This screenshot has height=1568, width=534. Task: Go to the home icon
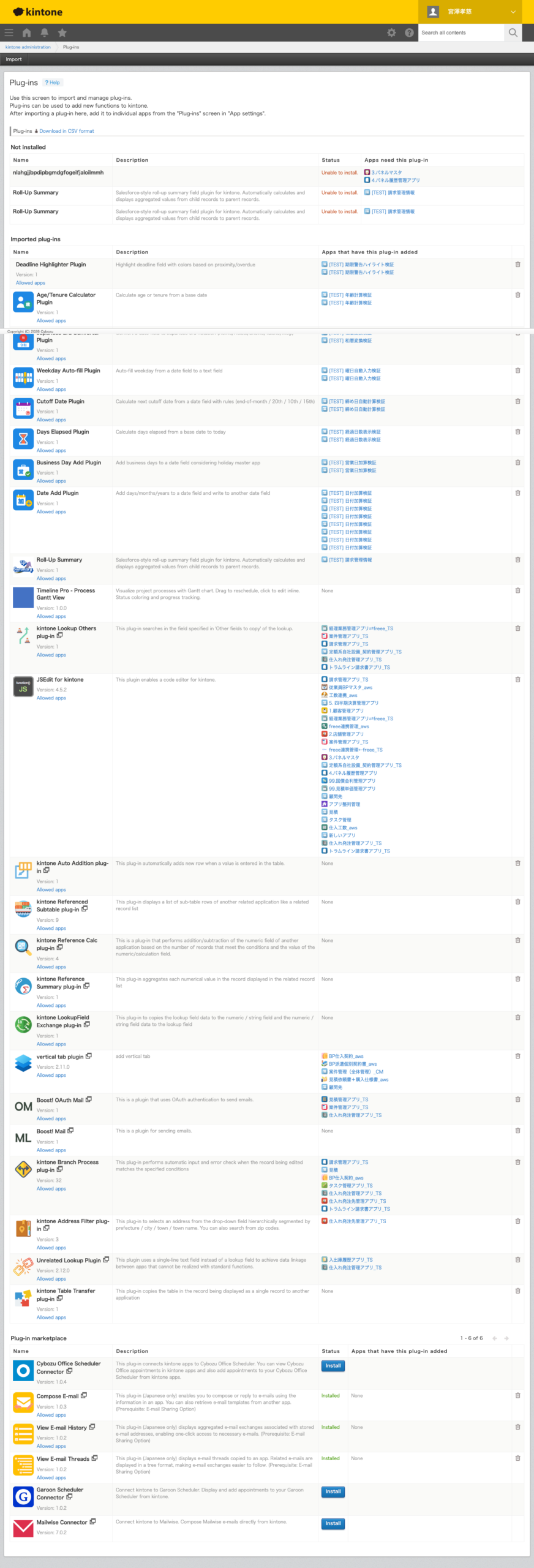[x=26, y=32]
